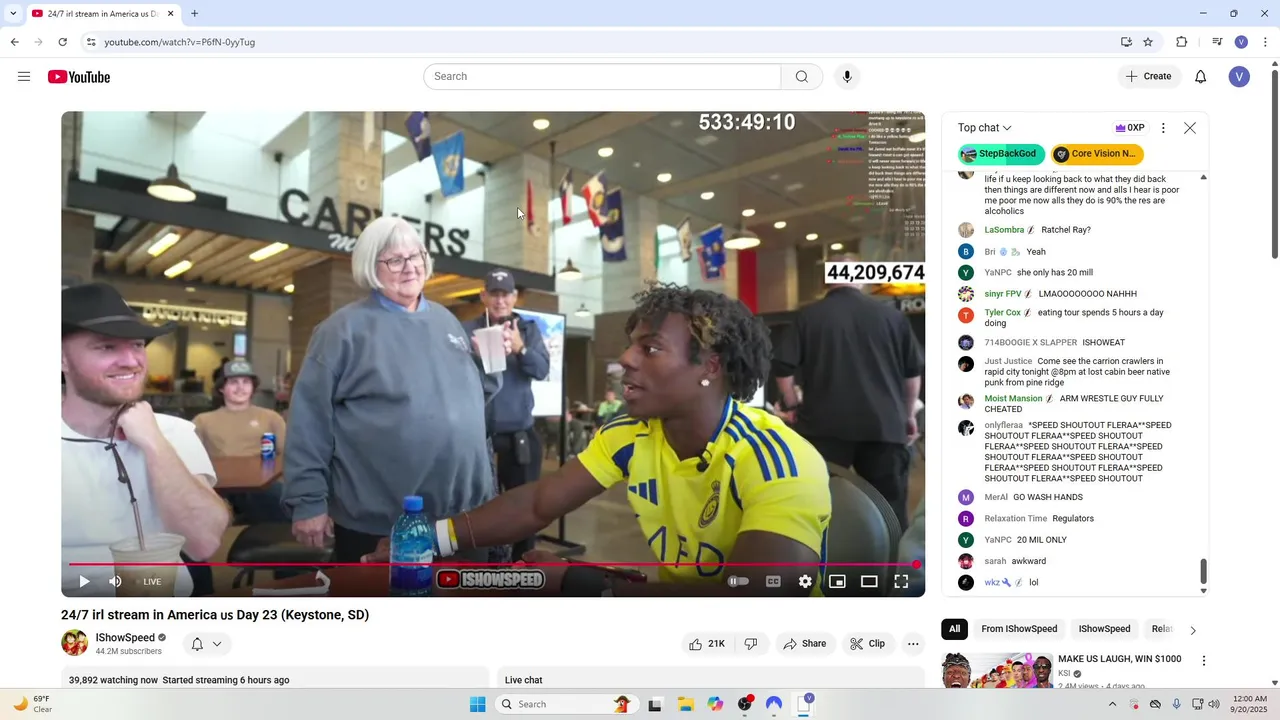The image size is (1280, 720).
Task: Expand the Top chat mode dropdown
Action: (985, 128)
